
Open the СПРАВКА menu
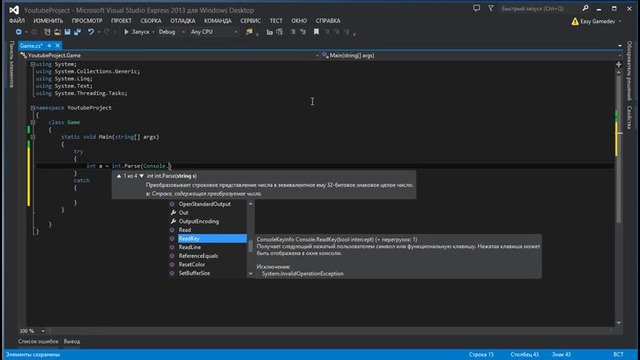tap(328, 20)
